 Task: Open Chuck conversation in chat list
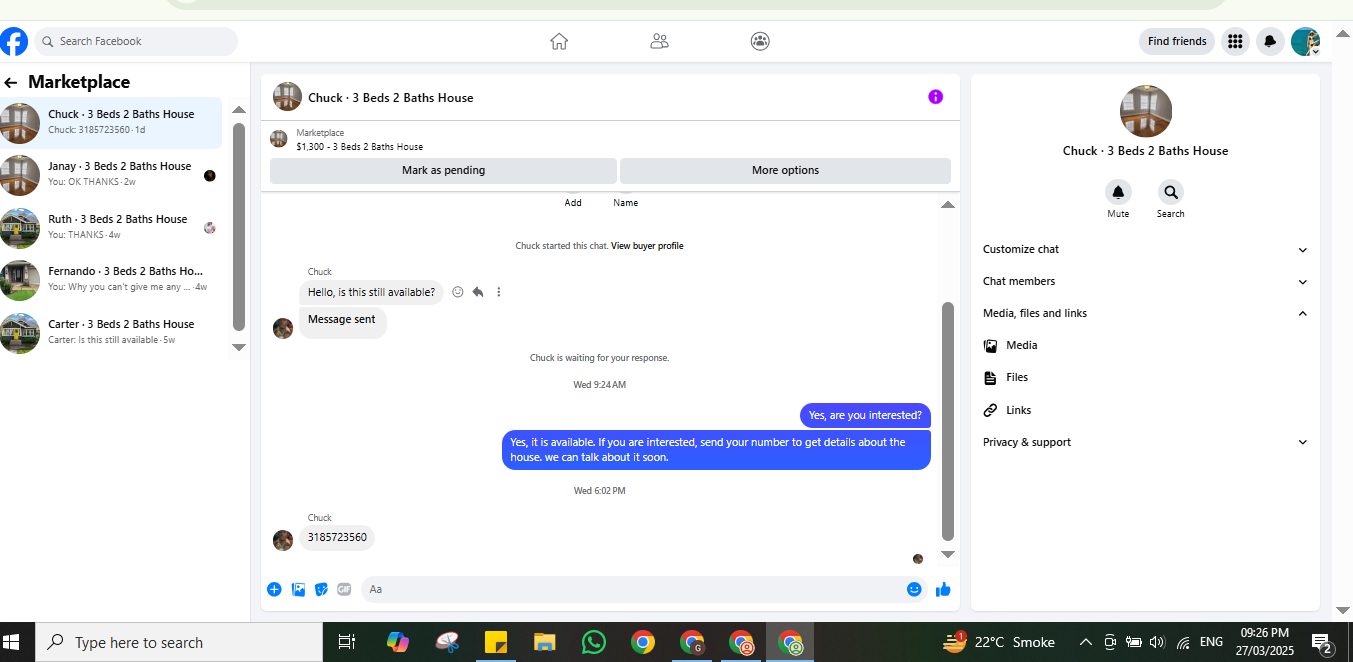(x=111, y=122)
